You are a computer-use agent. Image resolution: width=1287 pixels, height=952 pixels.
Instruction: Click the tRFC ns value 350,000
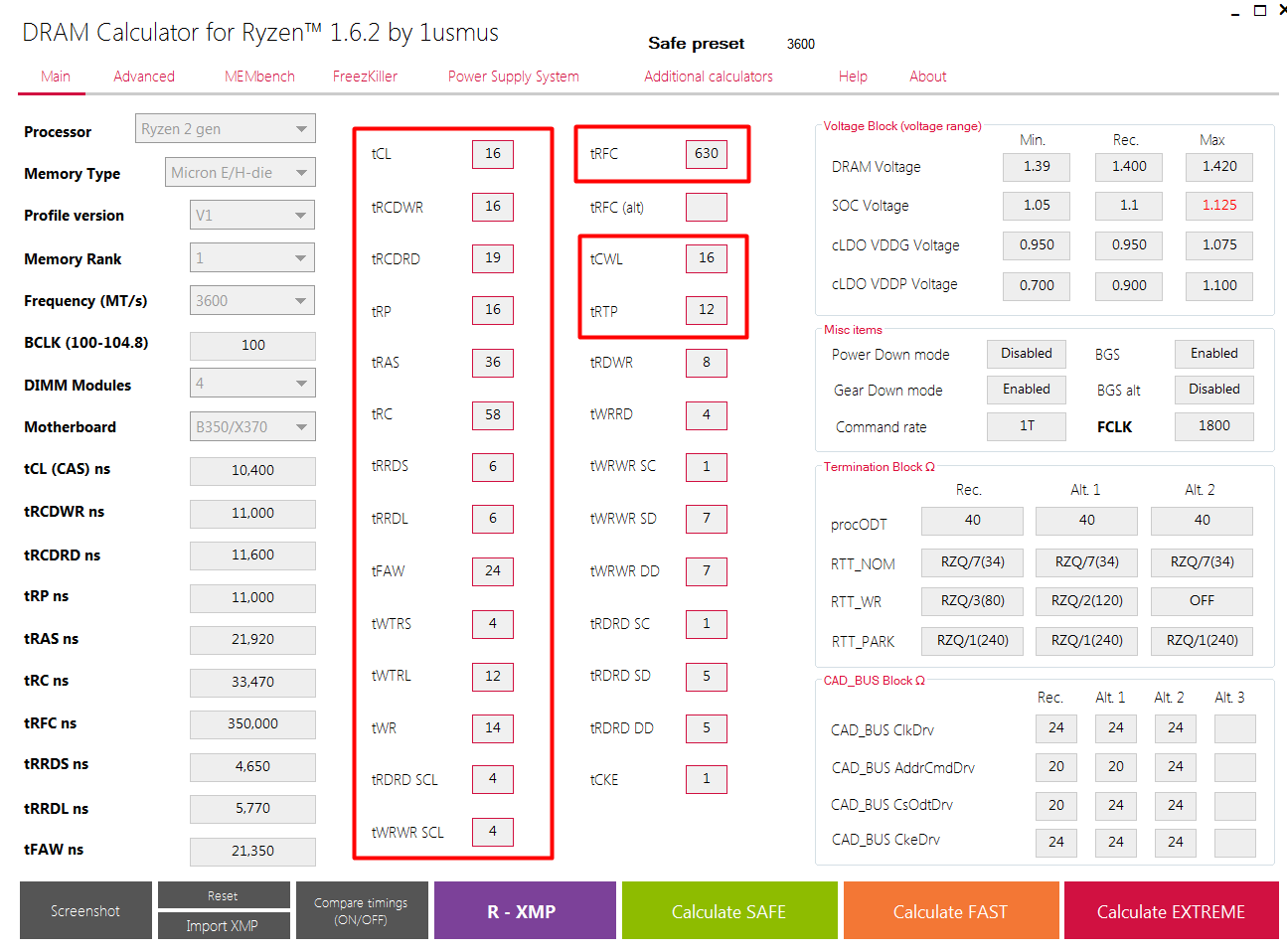click(x=252, y=724)
